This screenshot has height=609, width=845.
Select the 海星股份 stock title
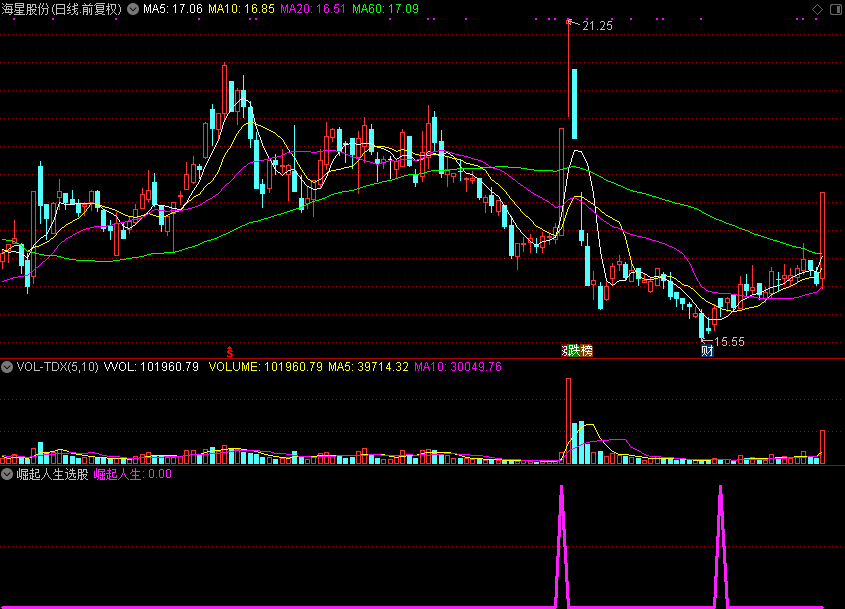[62, 9]
